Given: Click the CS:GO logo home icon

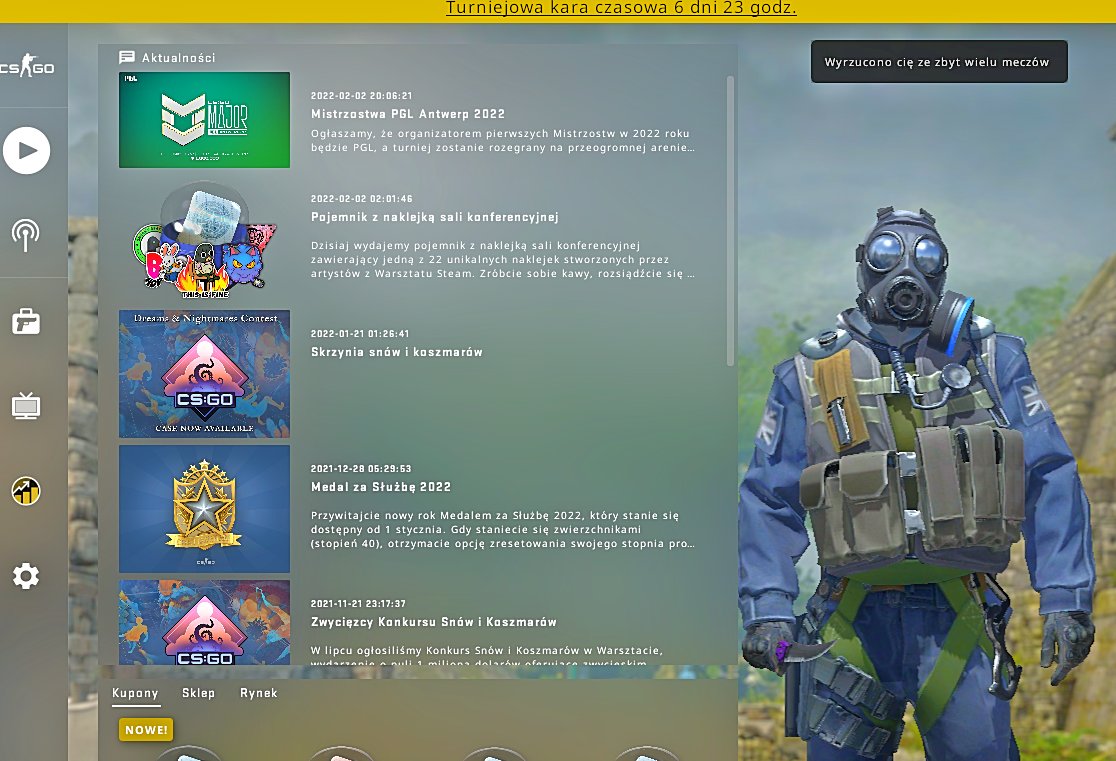Looking at the screenshot, I should [x=27, y=66].
